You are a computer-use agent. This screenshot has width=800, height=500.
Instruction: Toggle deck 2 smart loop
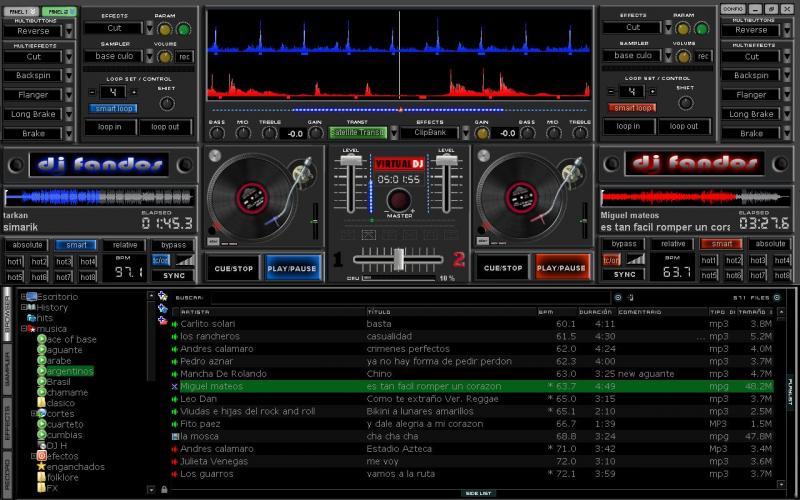point(632,108)
